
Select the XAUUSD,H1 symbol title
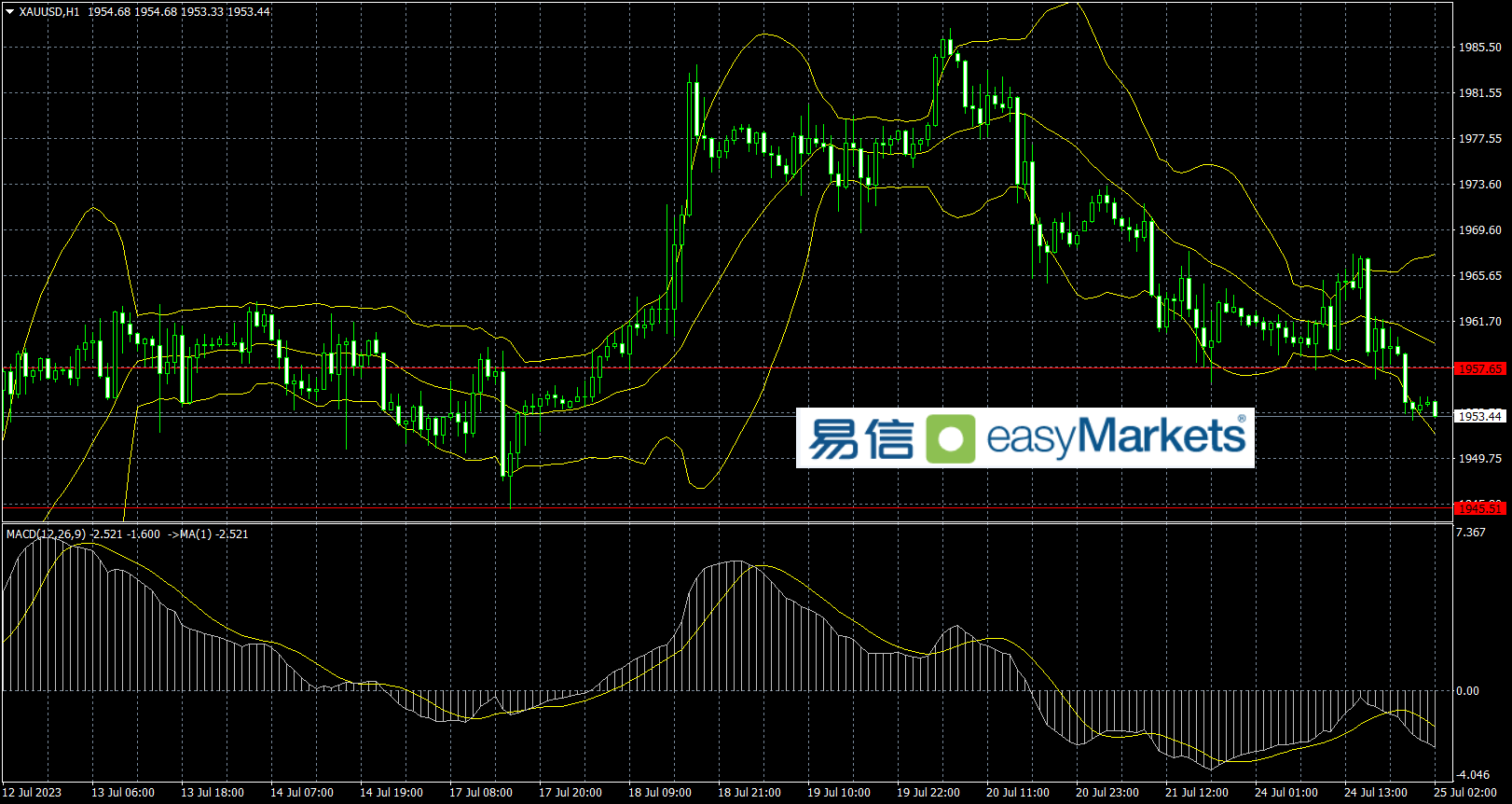(49, 12)
